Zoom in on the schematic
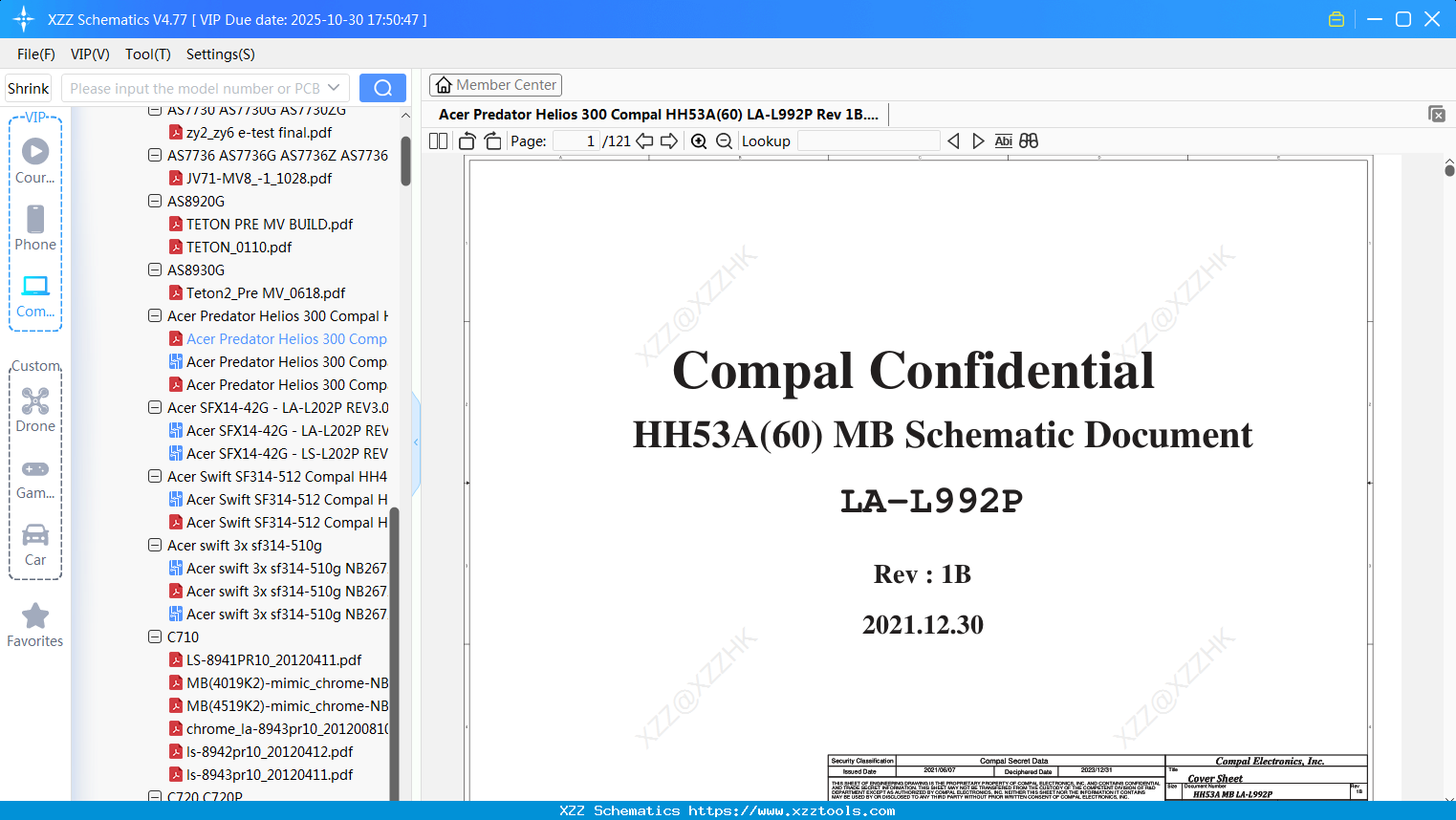The height and width of the screenshot is (820, 1456). point(699,141)
